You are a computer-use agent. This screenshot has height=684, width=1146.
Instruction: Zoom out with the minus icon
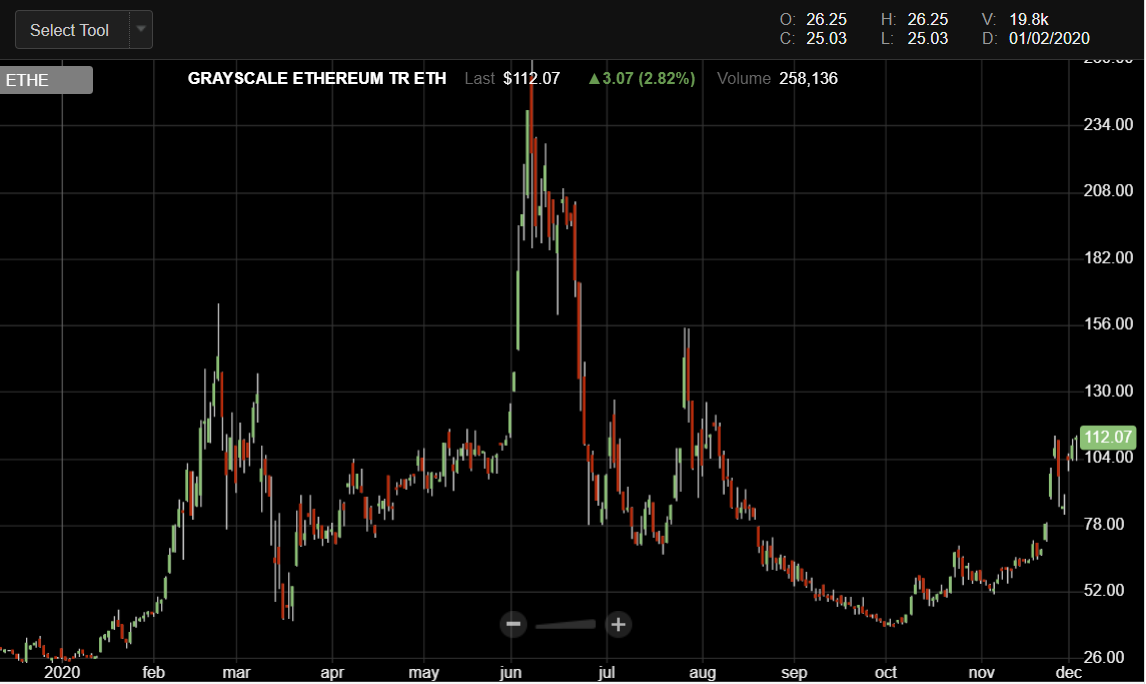tap(513, 624)
